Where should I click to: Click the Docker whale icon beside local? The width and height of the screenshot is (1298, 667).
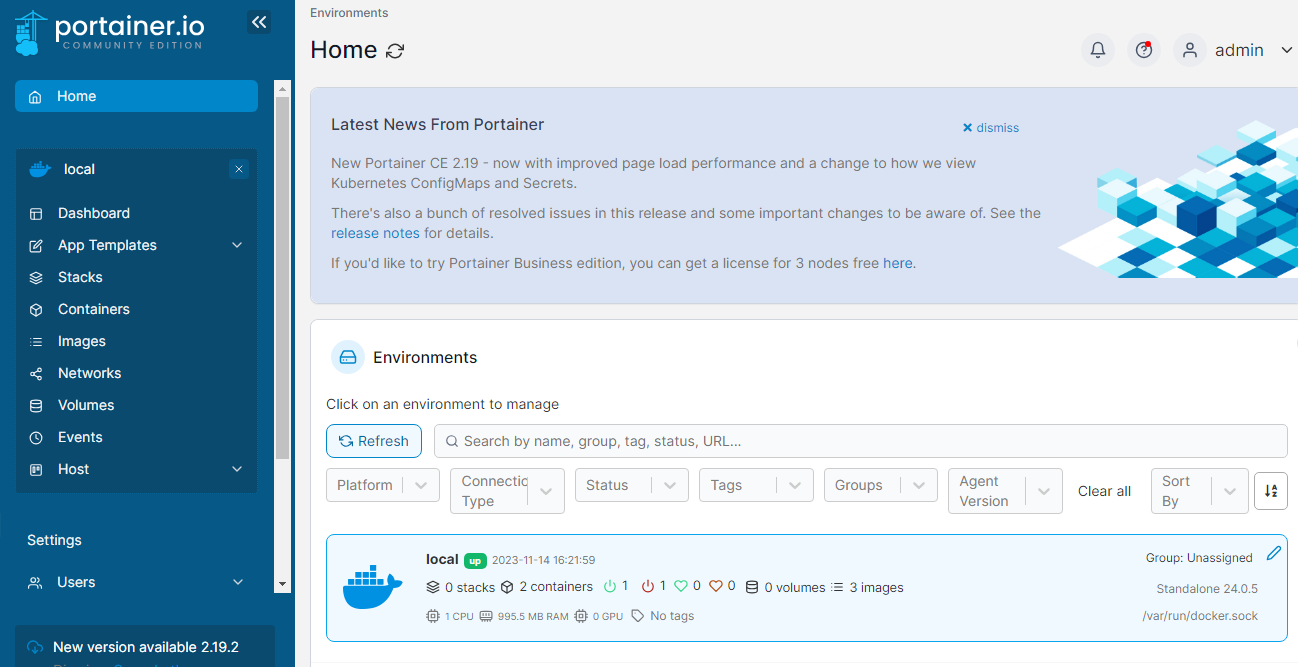click(40, 169)
